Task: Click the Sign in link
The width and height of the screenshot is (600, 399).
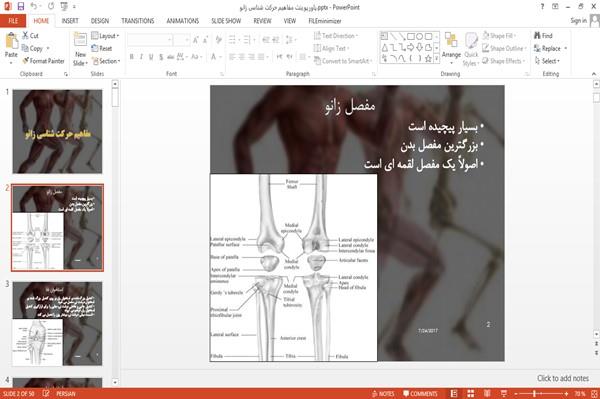Action: pos(578,21)
